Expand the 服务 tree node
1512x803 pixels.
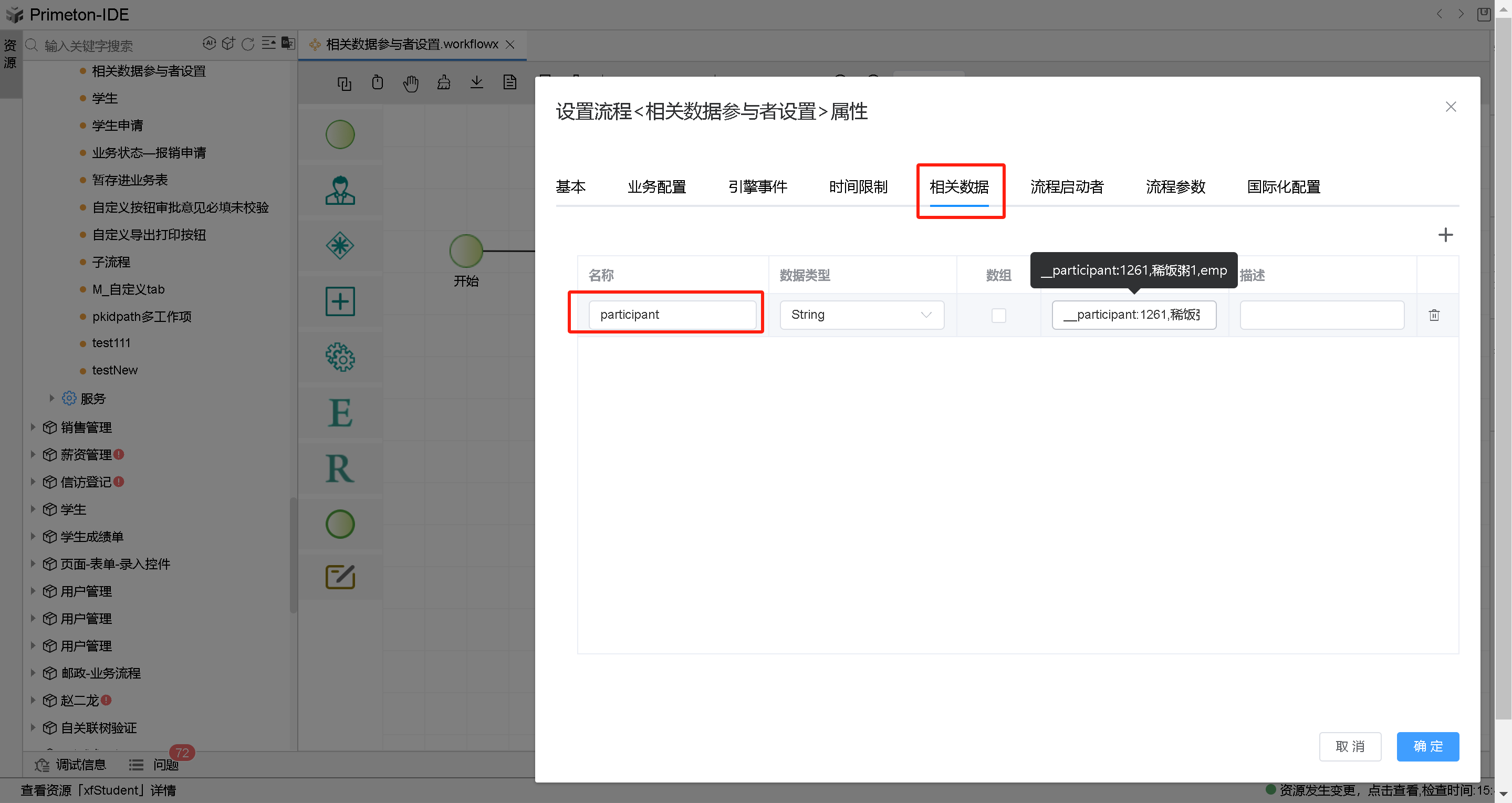click(x=51, y=398)
